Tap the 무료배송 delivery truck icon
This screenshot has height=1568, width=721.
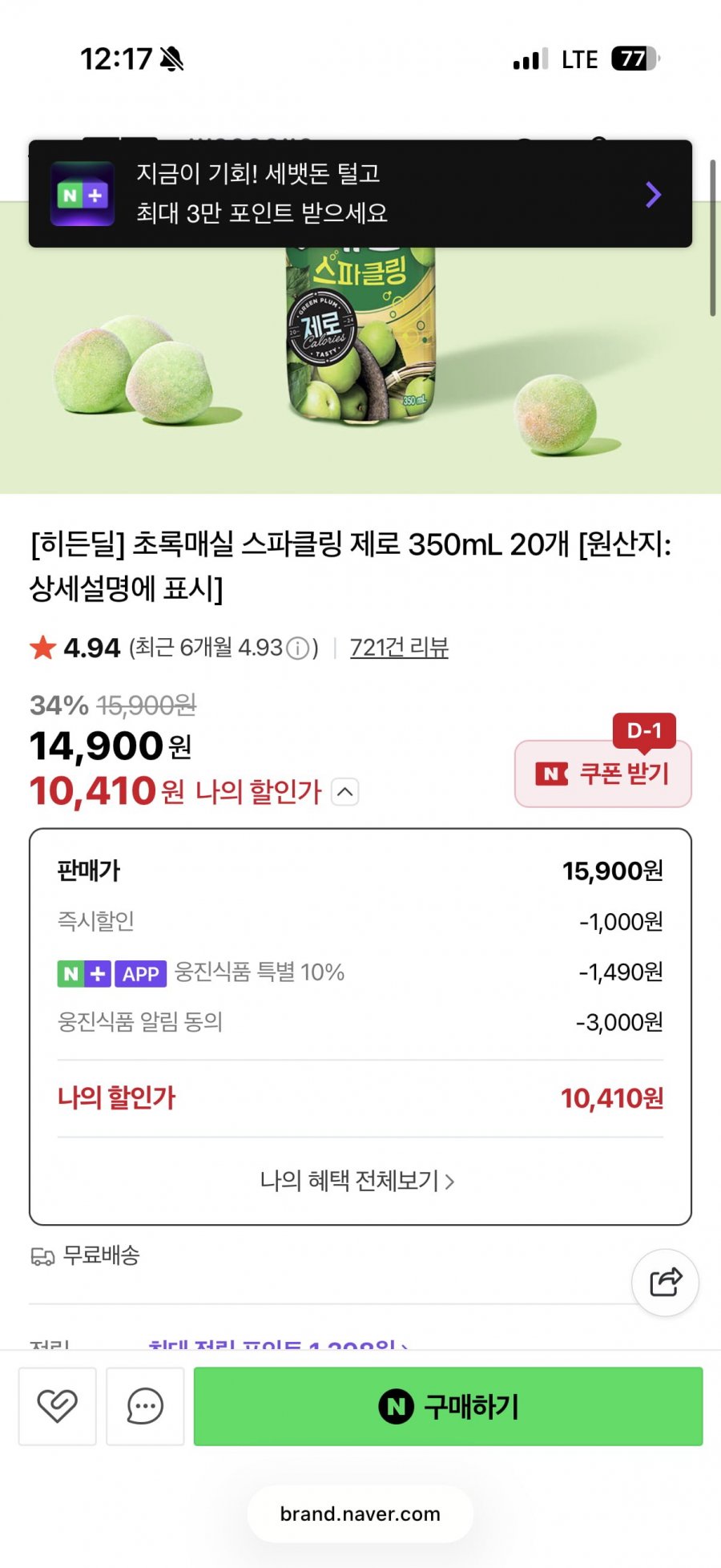pos(42,1256)
